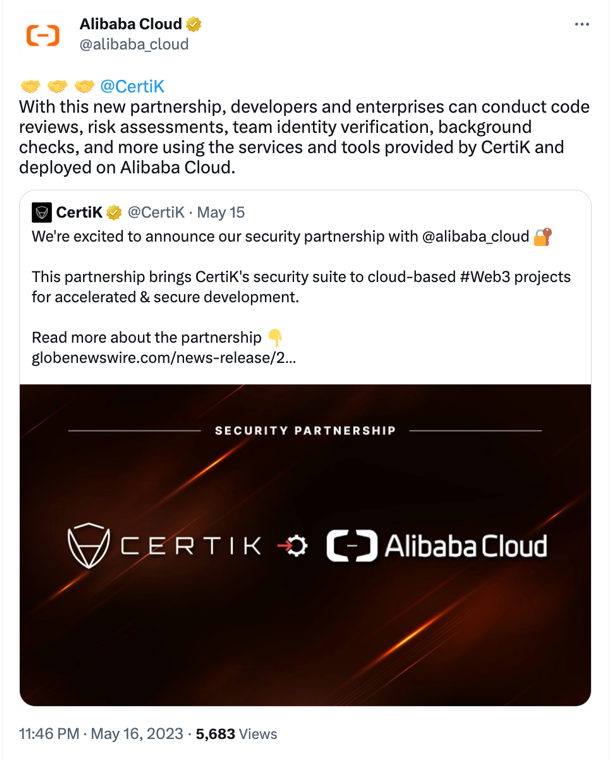Click the @alibaba_cloud handle under name
Viewport: 612px width, 760px height.
pos(133,44)
